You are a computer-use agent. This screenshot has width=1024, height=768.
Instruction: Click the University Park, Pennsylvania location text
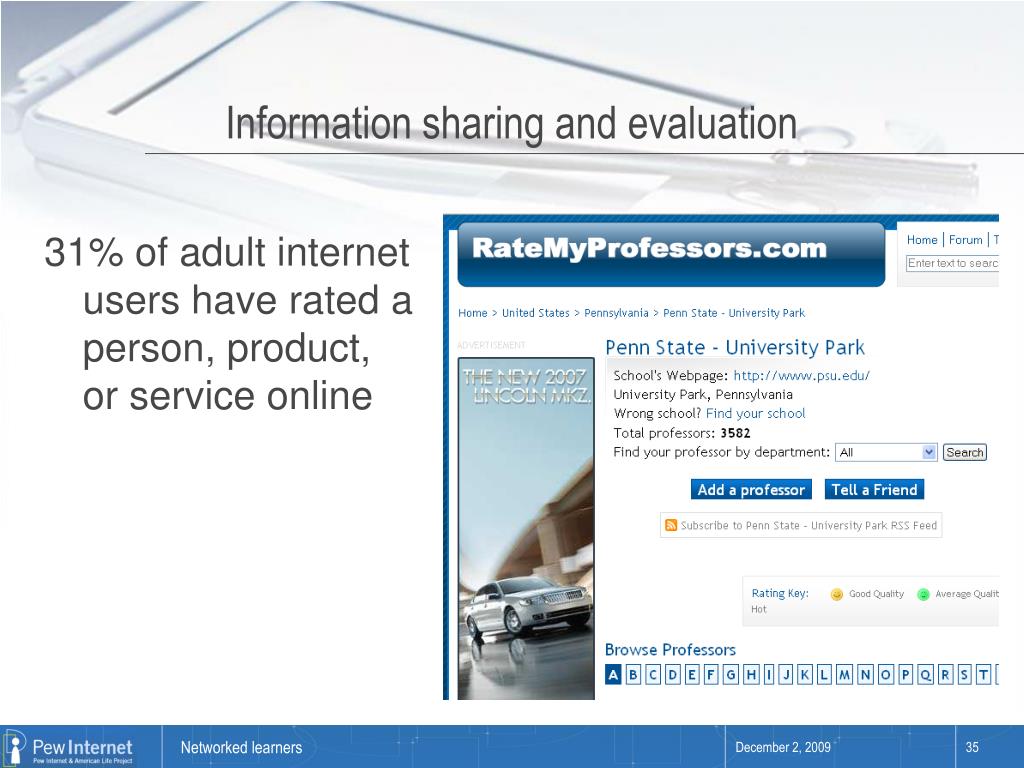[703, 394]
